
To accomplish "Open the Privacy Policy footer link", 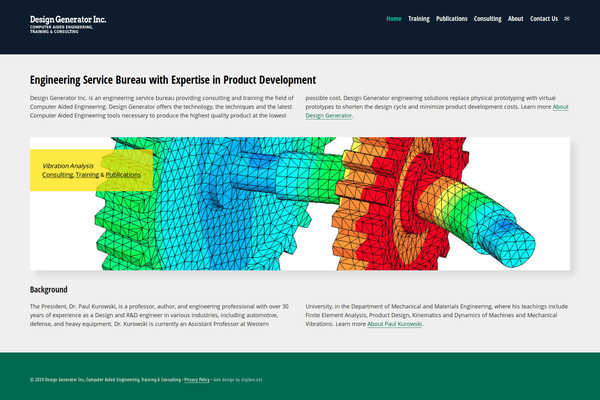I will coord(197,380).
